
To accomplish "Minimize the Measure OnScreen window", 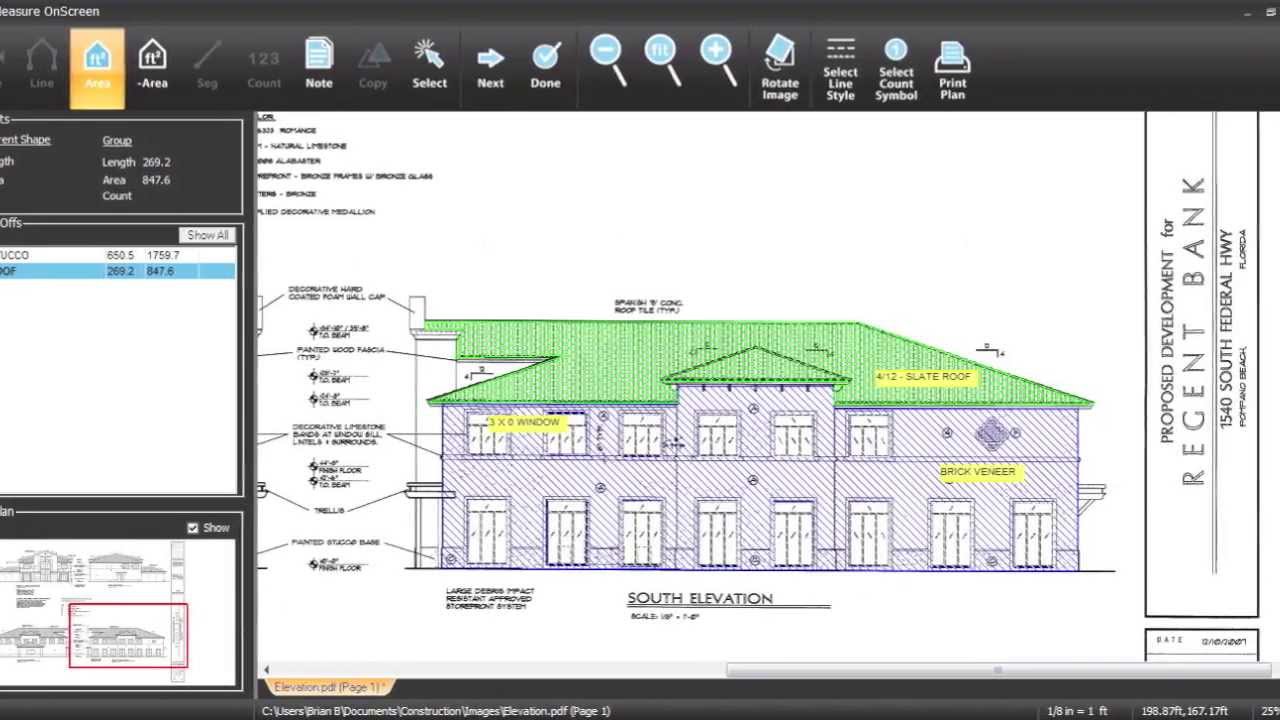I will pos(1246,12).
